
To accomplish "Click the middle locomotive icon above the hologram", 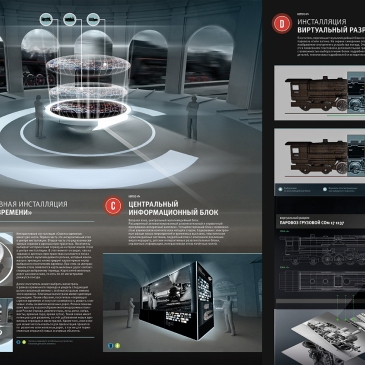I will point(70,19).
